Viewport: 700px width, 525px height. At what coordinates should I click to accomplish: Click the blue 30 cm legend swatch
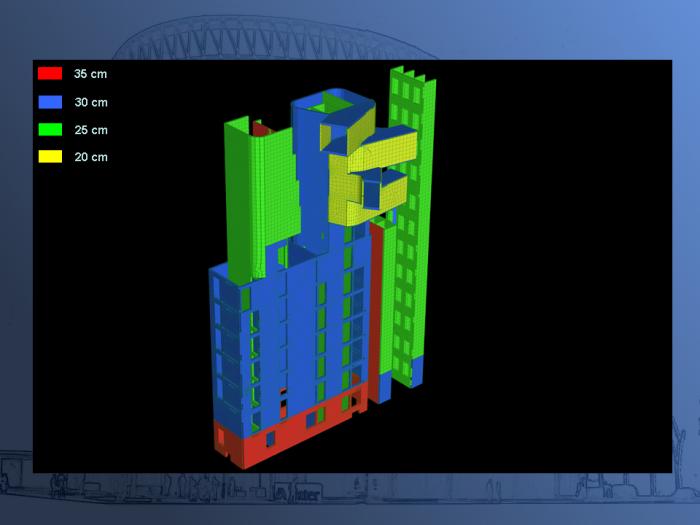coord(49,102)
